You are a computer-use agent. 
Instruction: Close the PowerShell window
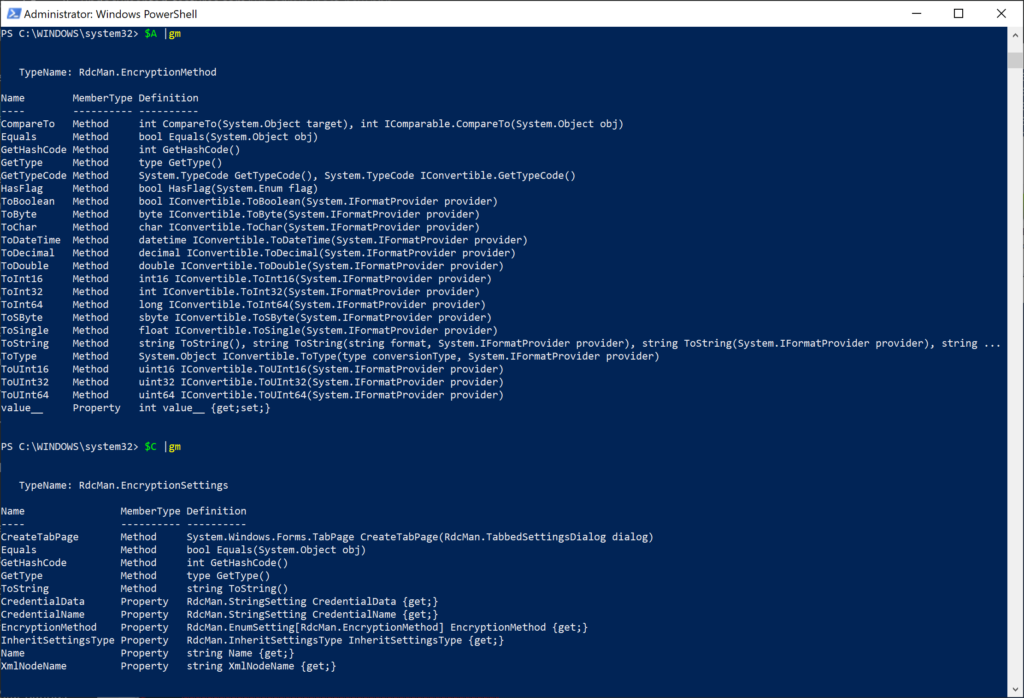1001,13
